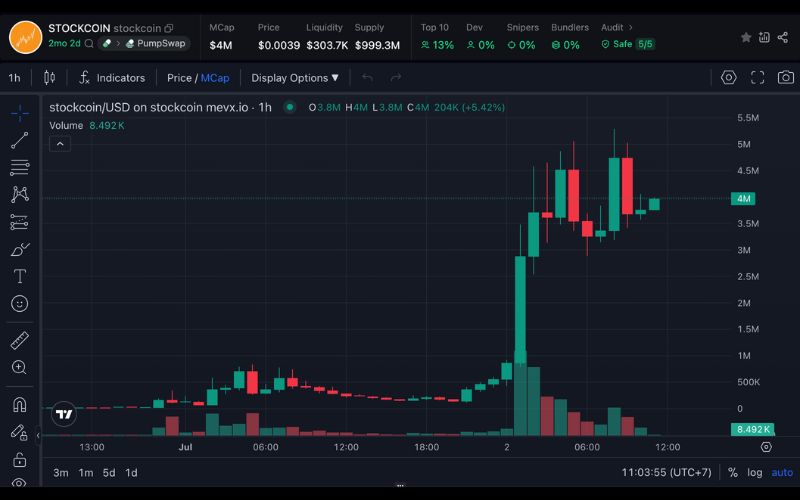Open the Fibonacci retracement tools

coord(19,167)
